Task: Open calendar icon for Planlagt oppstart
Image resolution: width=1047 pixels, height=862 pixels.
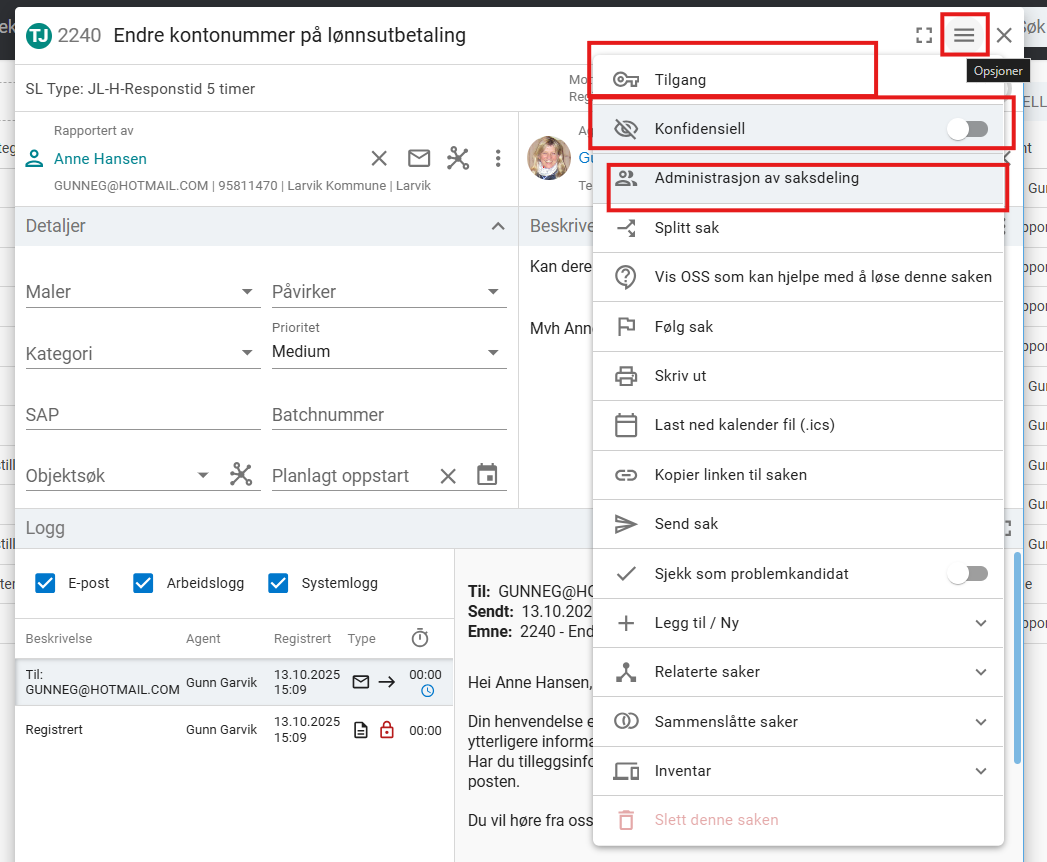Action: click(x=487, y=475)
